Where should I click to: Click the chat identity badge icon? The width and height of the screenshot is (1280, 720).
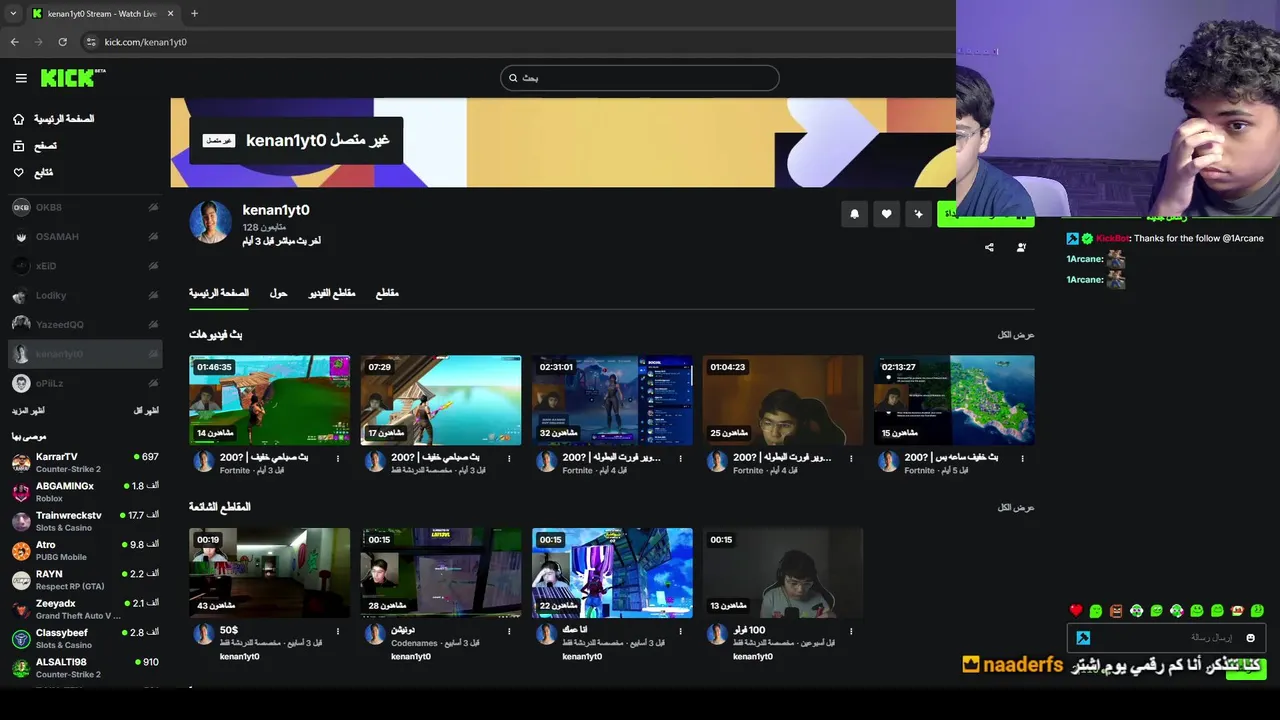[x=1083, y=638]
